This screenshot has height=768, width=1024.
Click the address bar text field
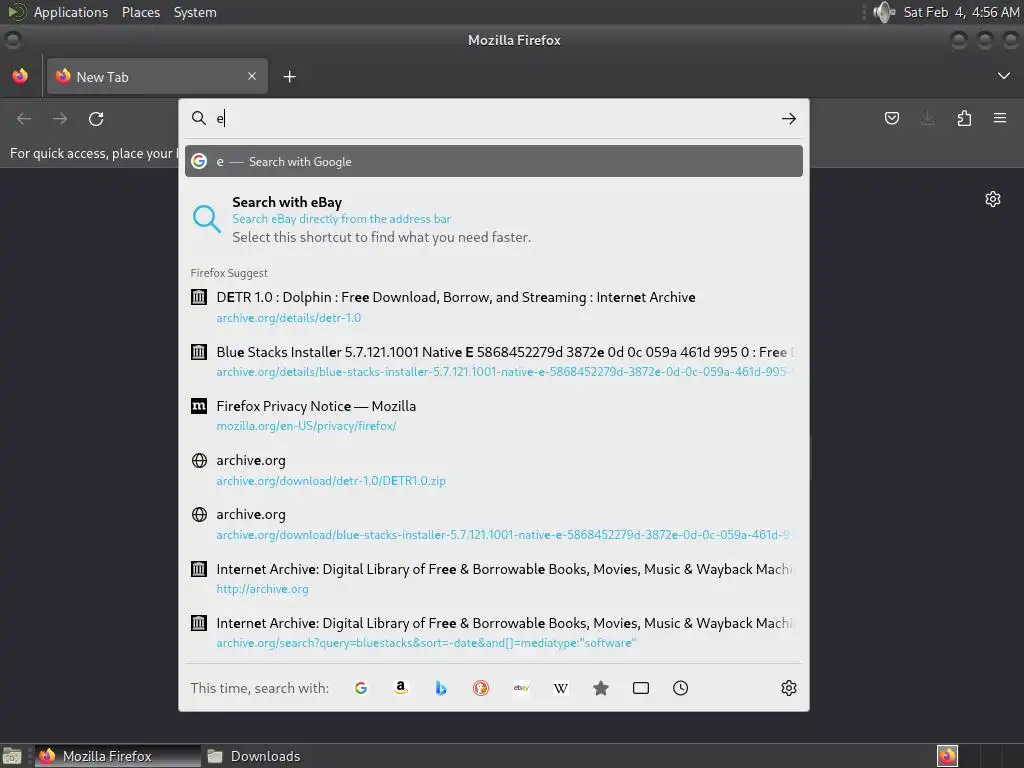point(494,118)
